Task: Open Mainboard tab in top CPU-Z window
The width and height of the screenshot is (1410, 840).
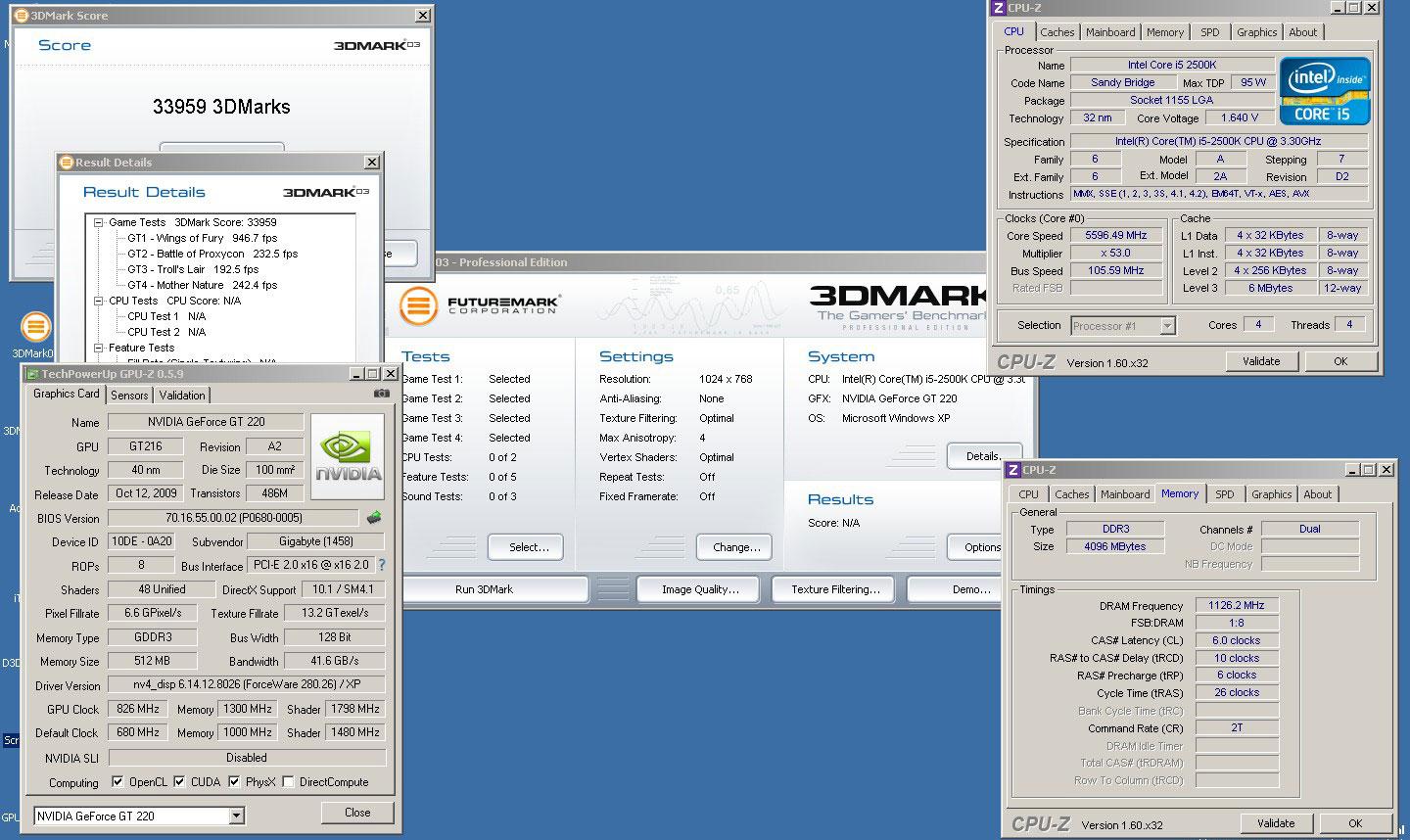Action: (x=1110, y=32)
